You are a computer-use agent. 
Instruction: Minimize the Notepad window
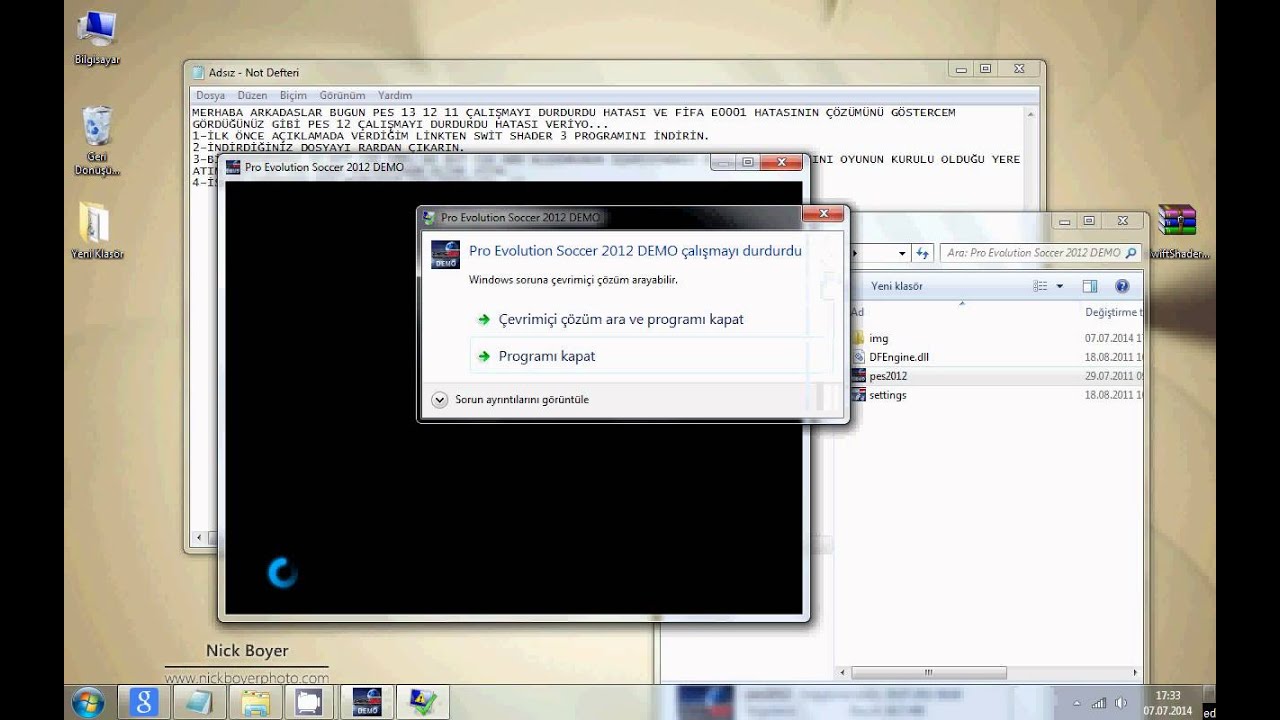961,69
